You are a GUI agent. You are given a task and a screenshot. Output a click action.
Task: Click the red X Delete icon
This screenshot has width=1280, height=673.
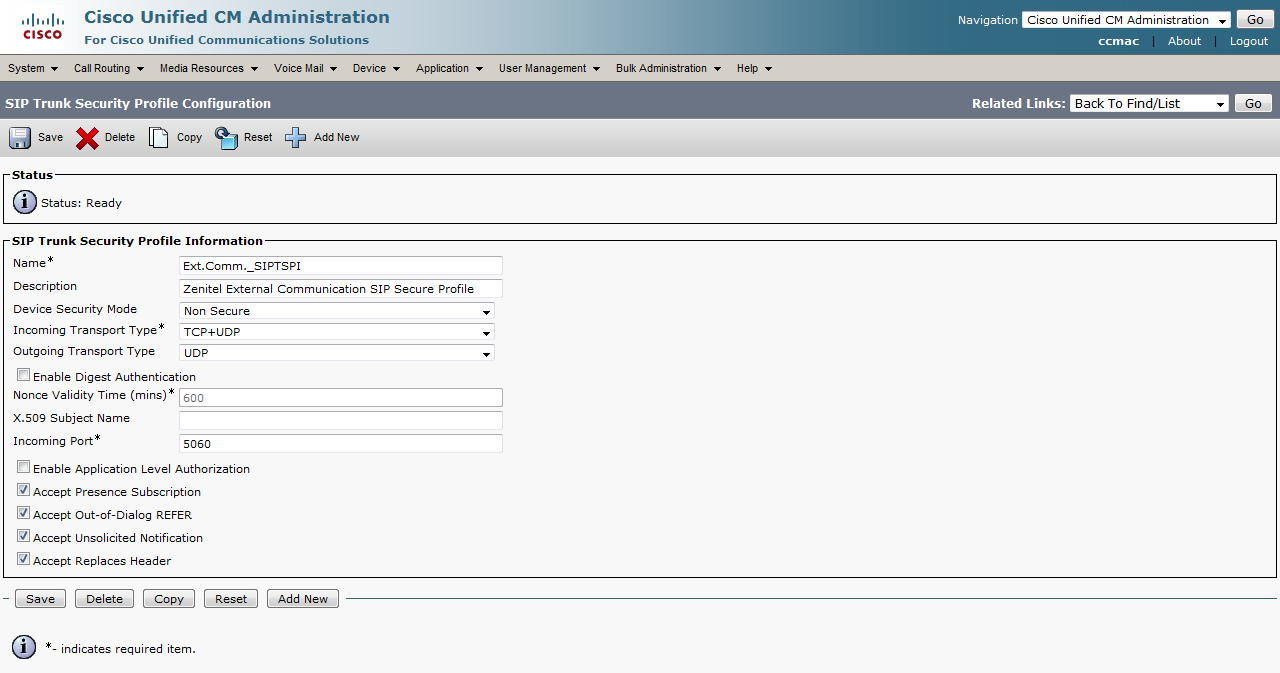pyautogui.click(x=88, y=138)
